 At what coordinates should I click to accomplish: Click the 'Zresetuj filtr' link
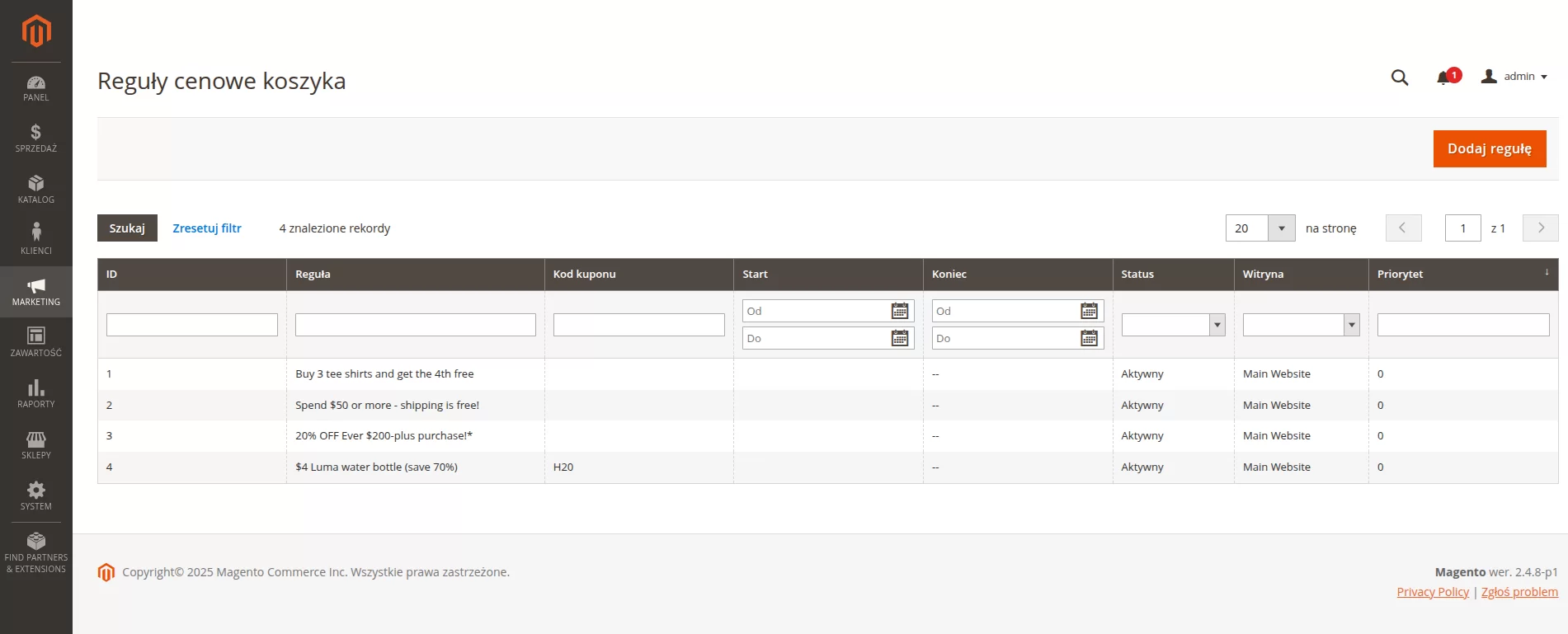click(207, 228)
